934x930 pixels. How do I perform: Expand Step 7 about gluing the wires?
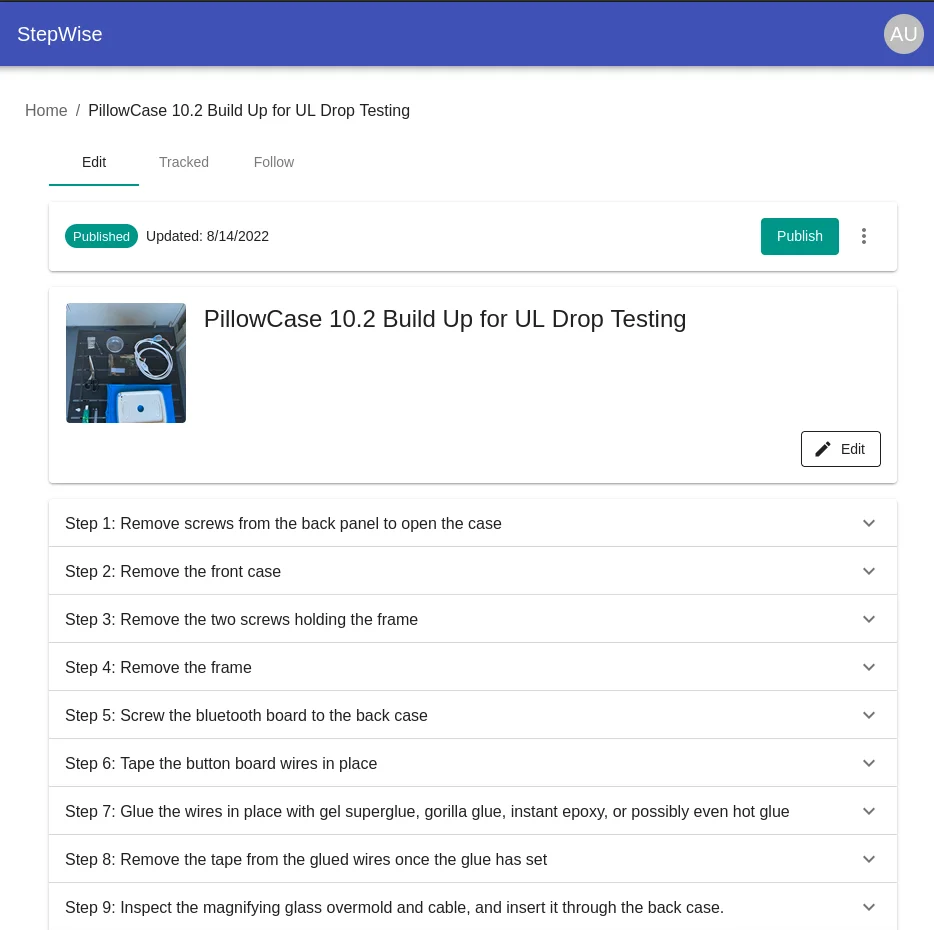pos(473,811)
